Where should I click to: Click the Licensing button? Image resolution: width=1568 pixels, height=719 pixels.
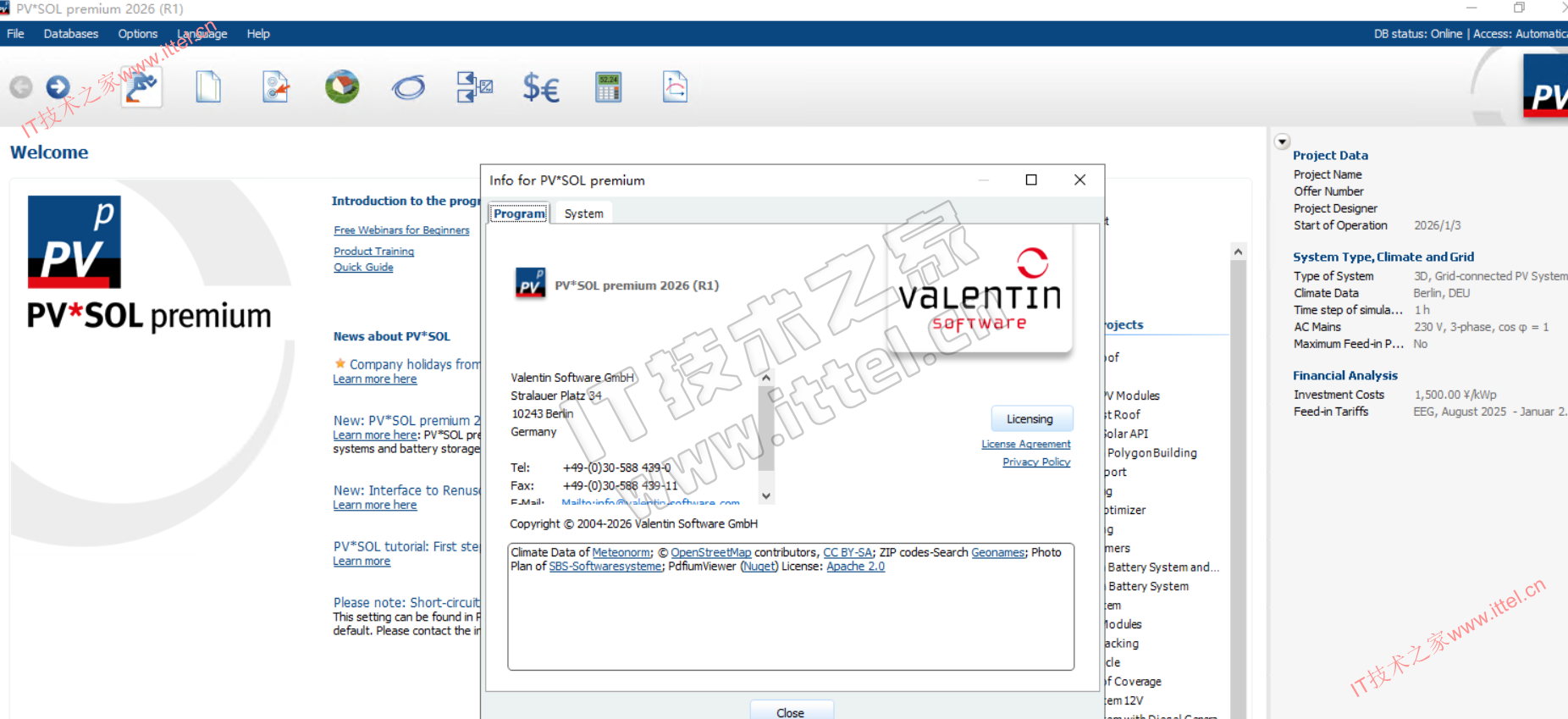[1030, 419]
